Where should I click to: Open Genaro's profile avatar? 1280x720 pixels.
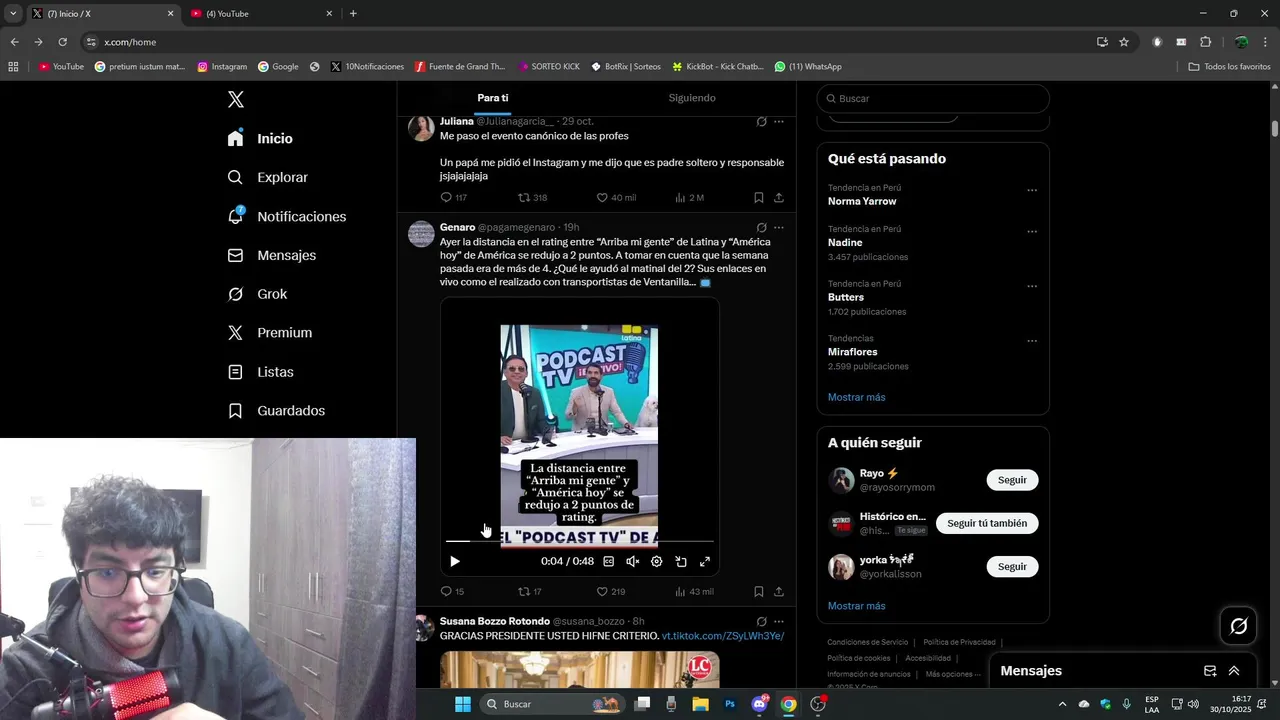(x=422, y=234)
